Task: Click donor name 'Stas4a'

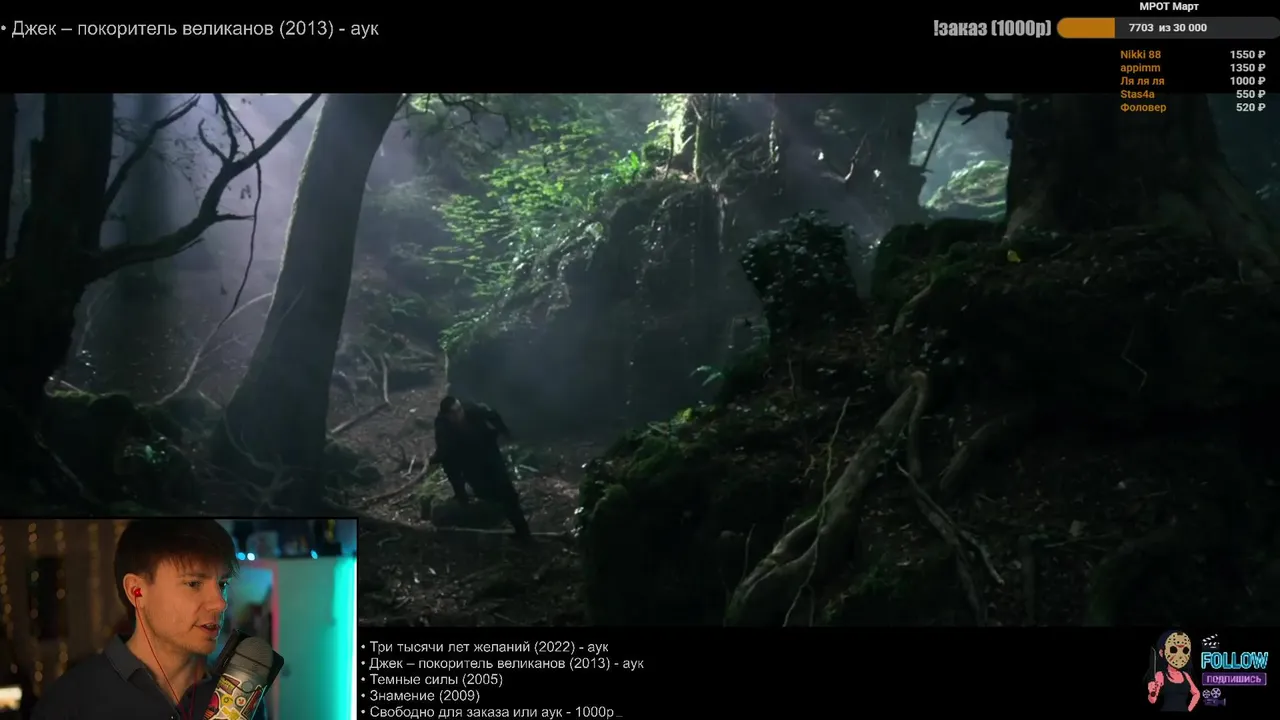Action: point(1137,94)
